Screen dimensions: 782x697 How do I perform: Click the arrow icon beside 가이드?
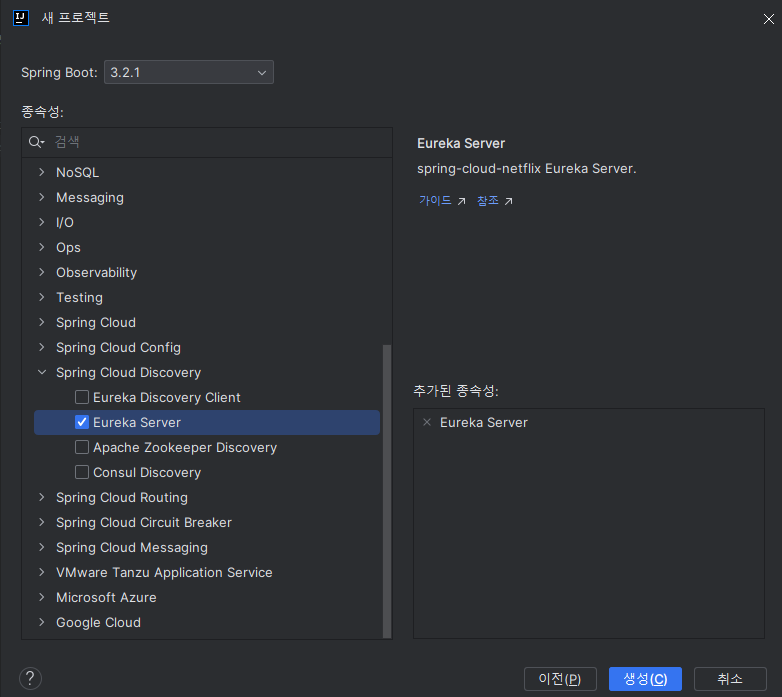[462, 201]
